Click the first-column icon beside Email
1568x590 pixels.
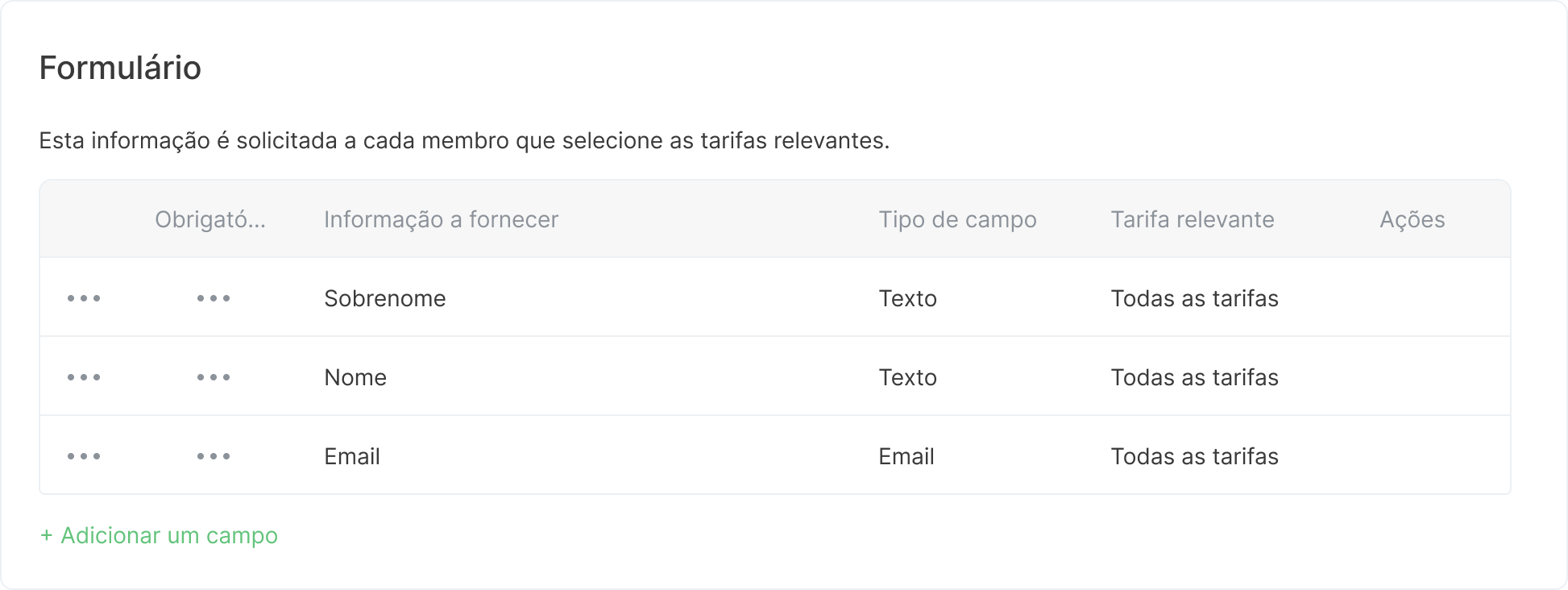point(85,455)
